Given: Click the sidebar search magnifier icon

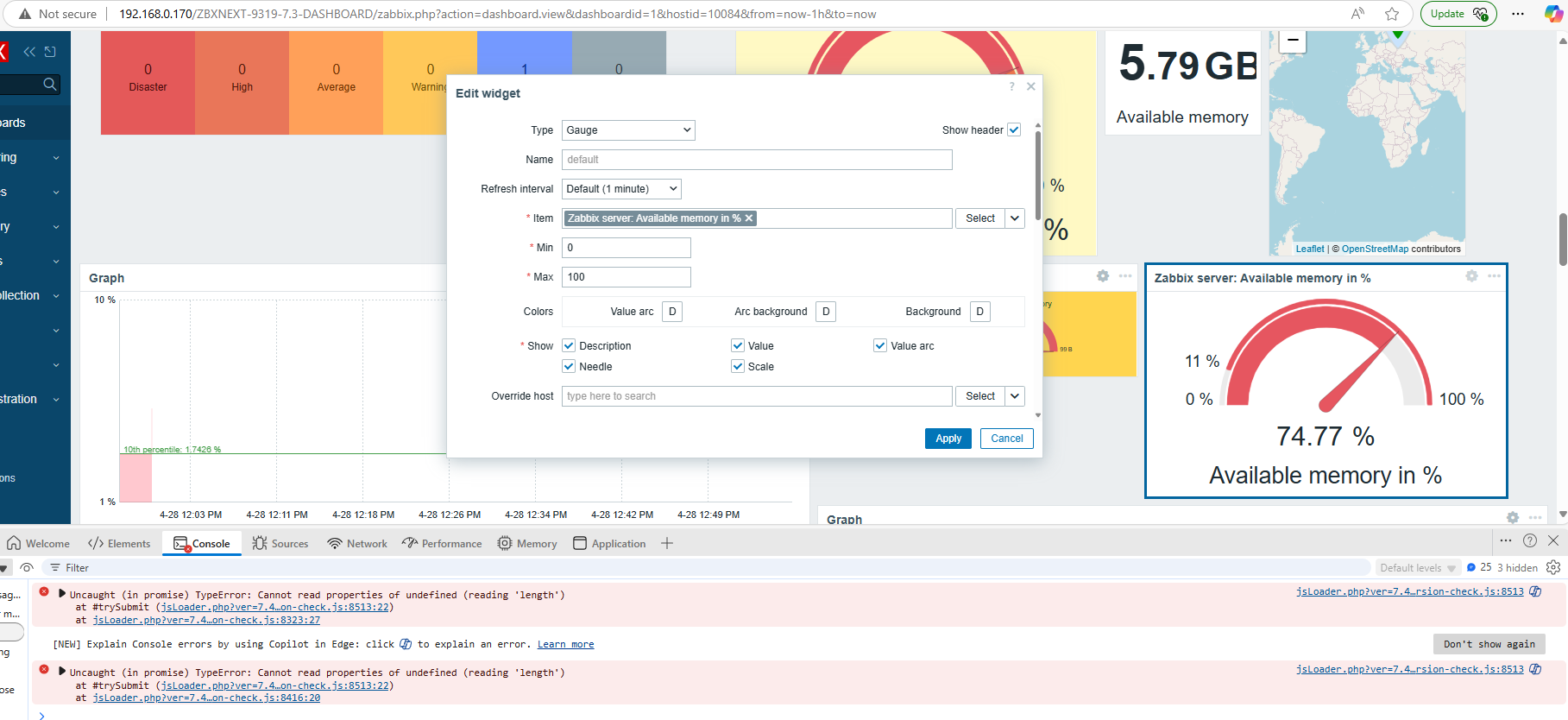Looking at the screenshot, I should (50, 84).
